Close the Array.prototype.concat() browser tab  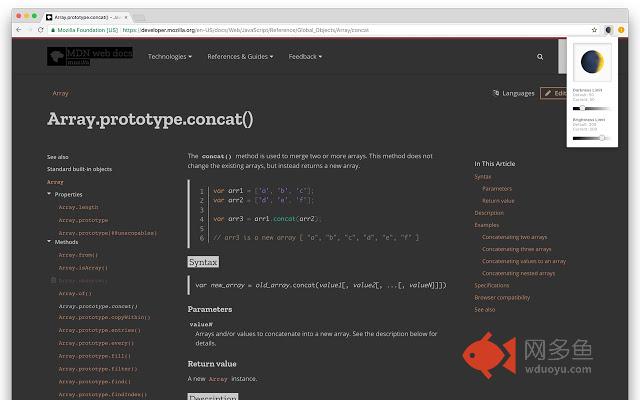[x=126, y=17]
